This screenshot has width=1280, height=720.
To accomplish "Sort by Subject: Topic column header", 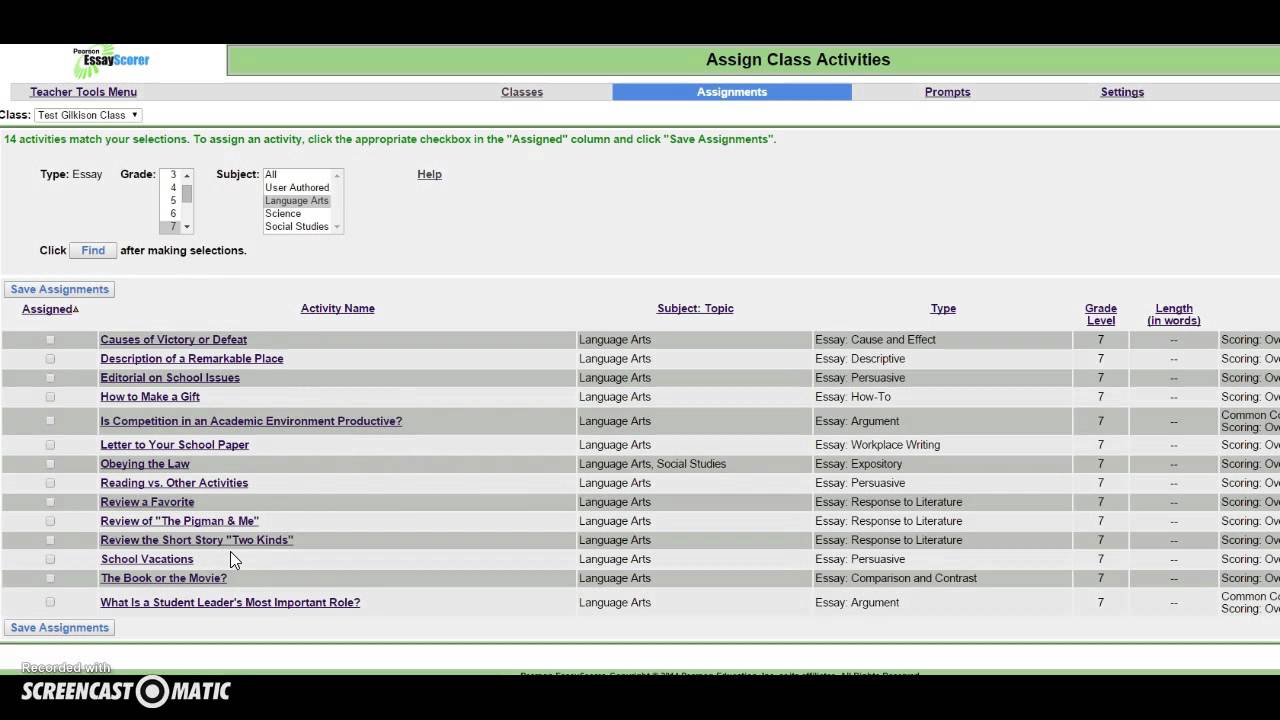I will [695, 308].
